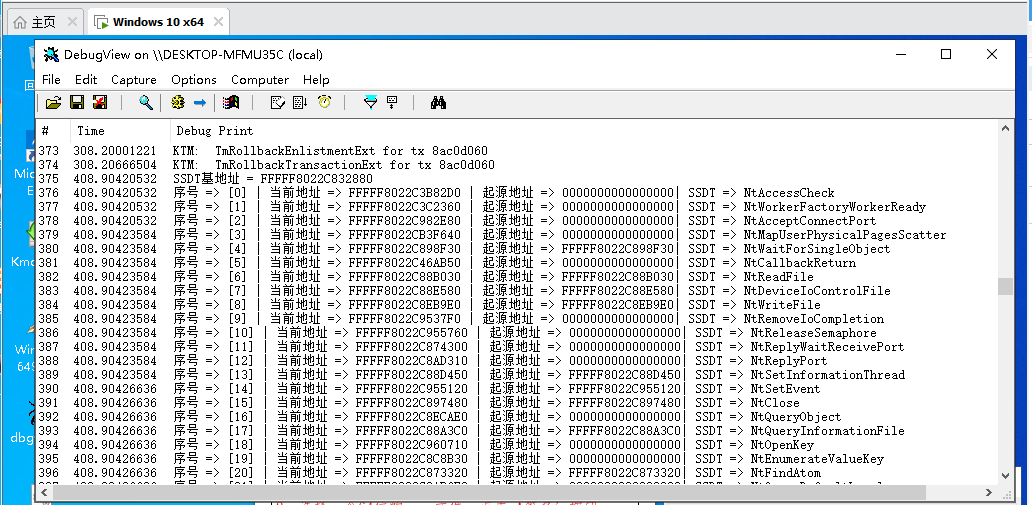Open Find with the binoculars icon
Screen dimensions: 1032x505
pyautogui.click(x=438, y=102)
